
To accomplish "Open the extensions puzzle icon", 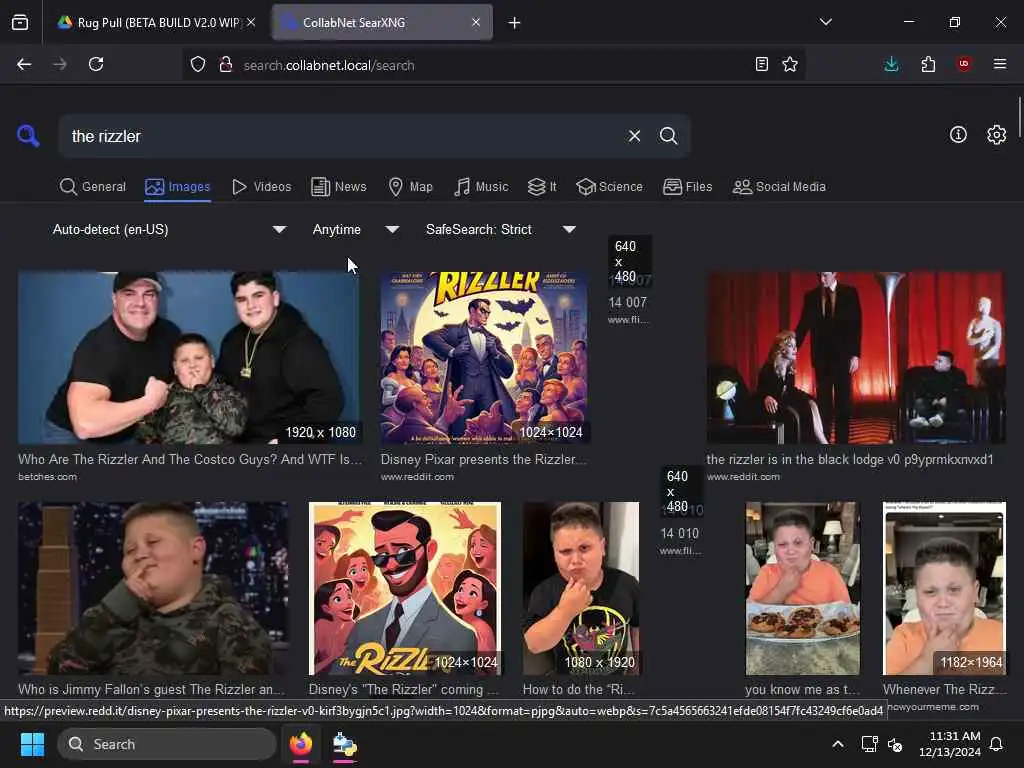I will pyautogui.click(x=928, y=64).
